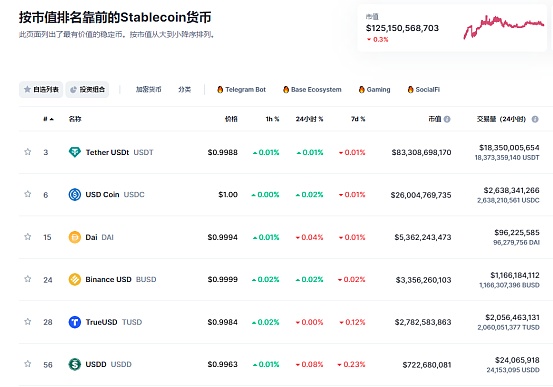
Task: Open the 自选列表 watchlist button
Action: 41,90
